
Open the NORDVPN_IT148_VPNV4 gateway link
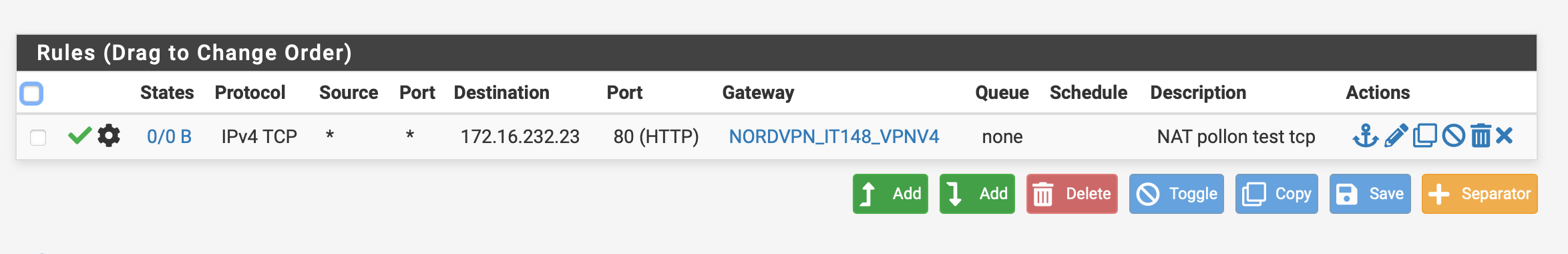point(834,137)
